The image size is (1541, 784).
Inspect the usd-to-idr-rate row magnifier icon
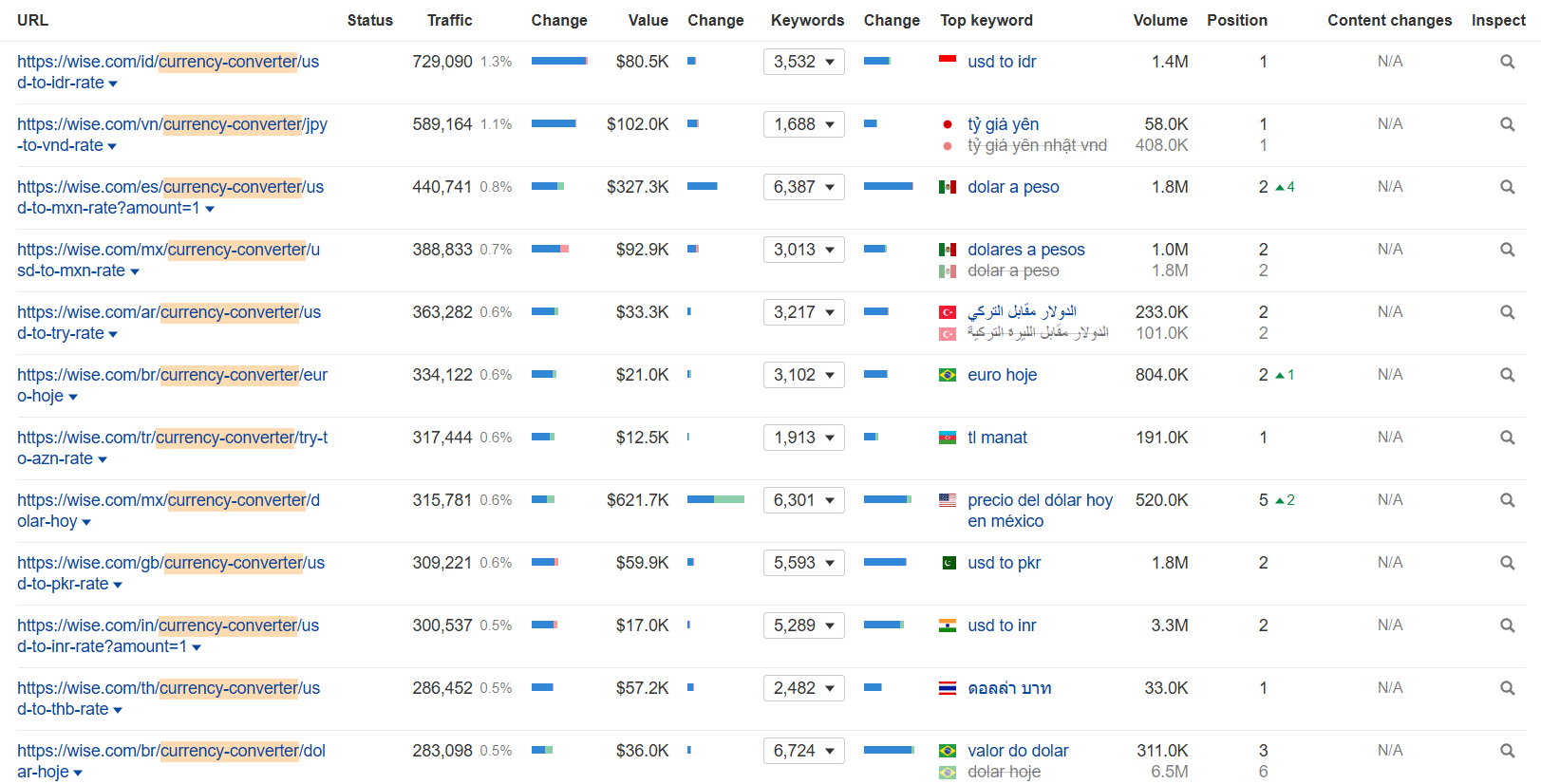1507,62
